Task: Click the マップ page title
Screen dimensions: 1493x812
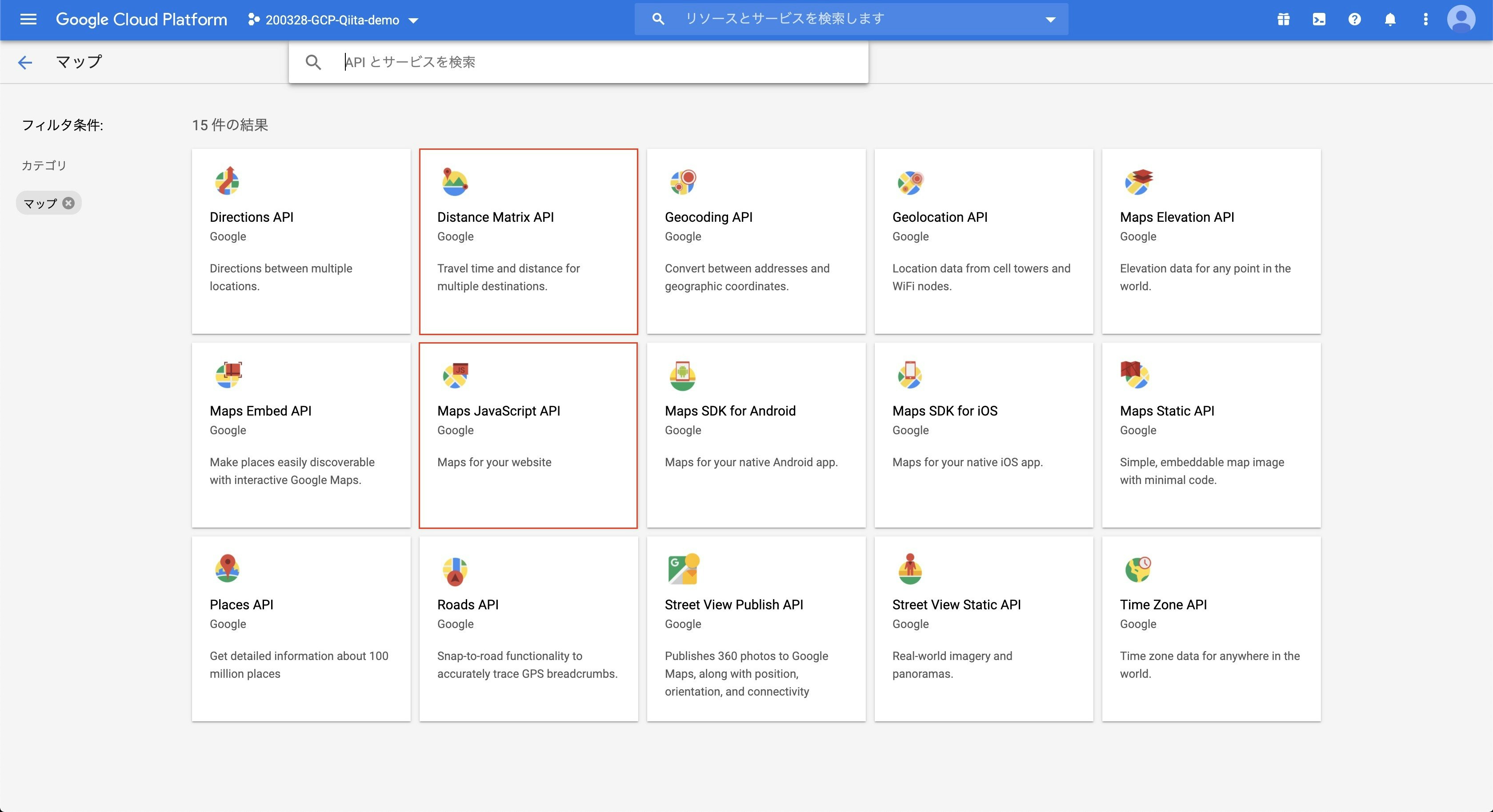Action: [x=79, y=61]
